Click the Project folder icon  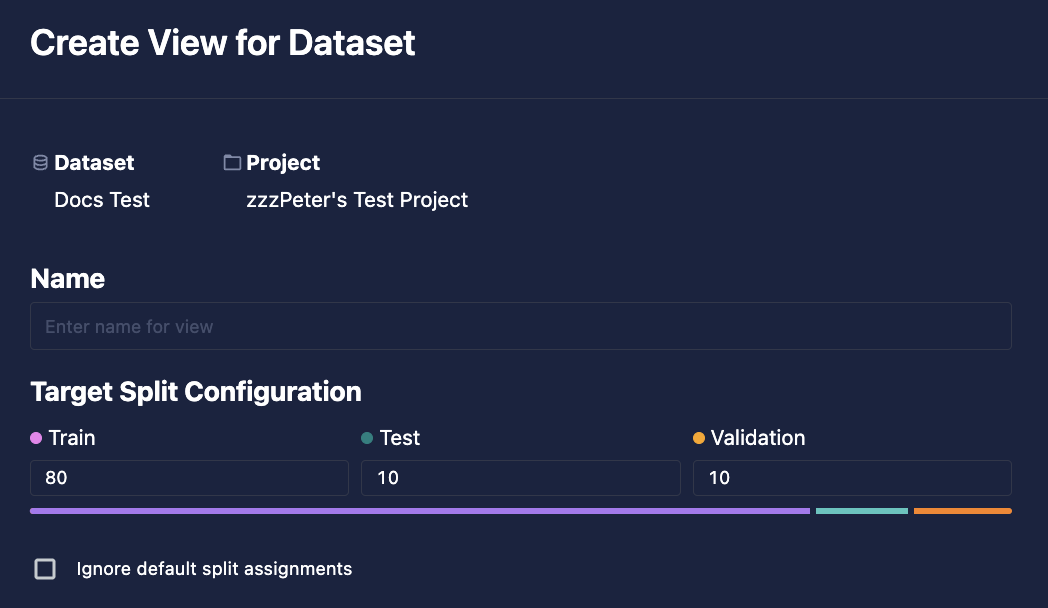pyautogui.click(x=232, y=162)
